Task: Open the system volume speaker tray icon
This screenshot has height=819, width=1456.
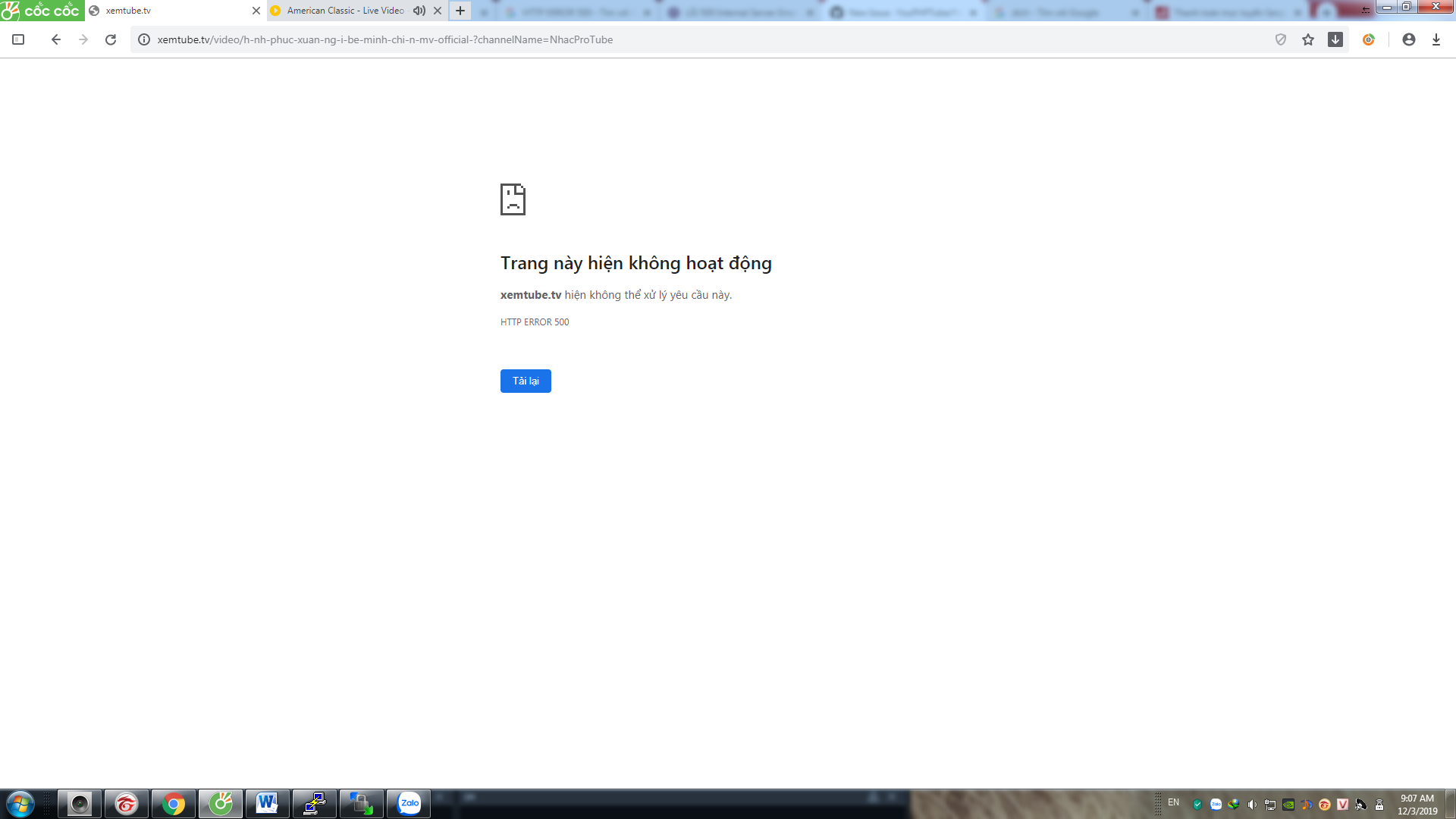Action: [x=1252, y=805]
